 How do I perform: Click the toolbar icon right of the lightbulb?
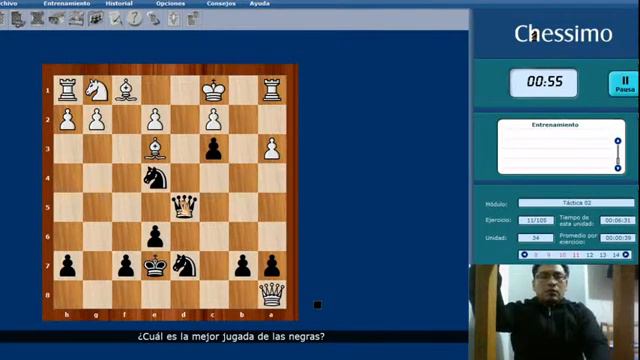coord(193,19)
